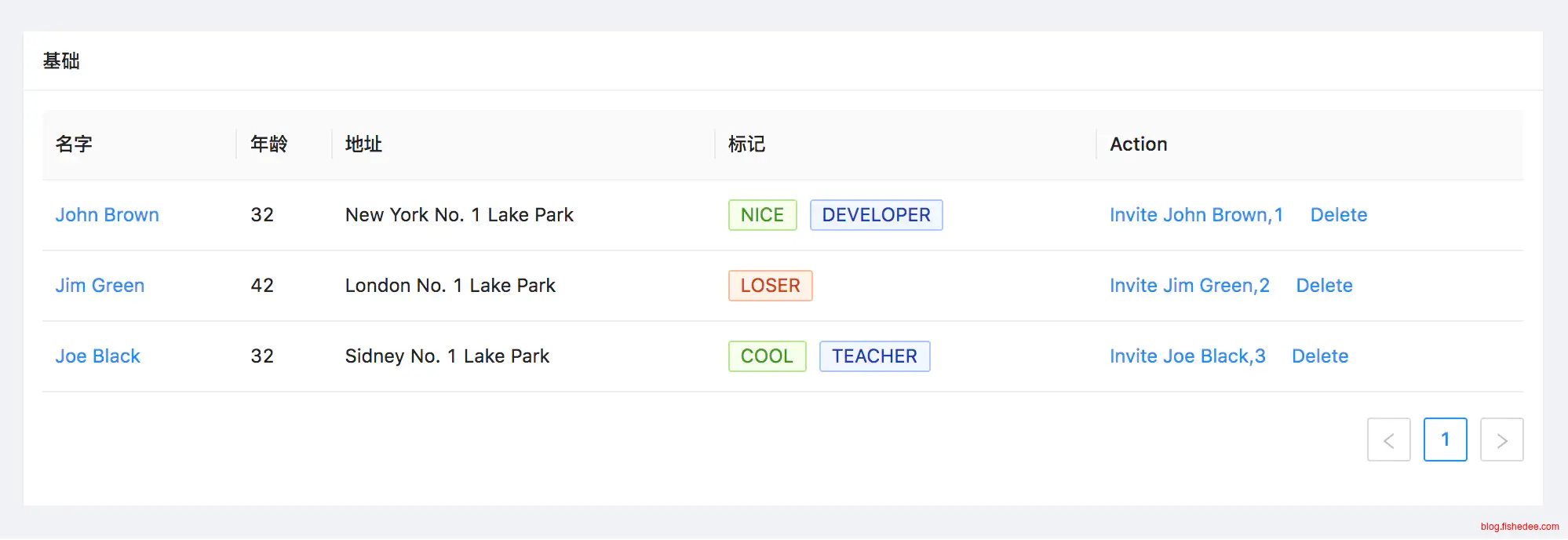Delete the Jim Green row
The height and width of the screenshot is (540, 1568).
[x=1324, y=286]
